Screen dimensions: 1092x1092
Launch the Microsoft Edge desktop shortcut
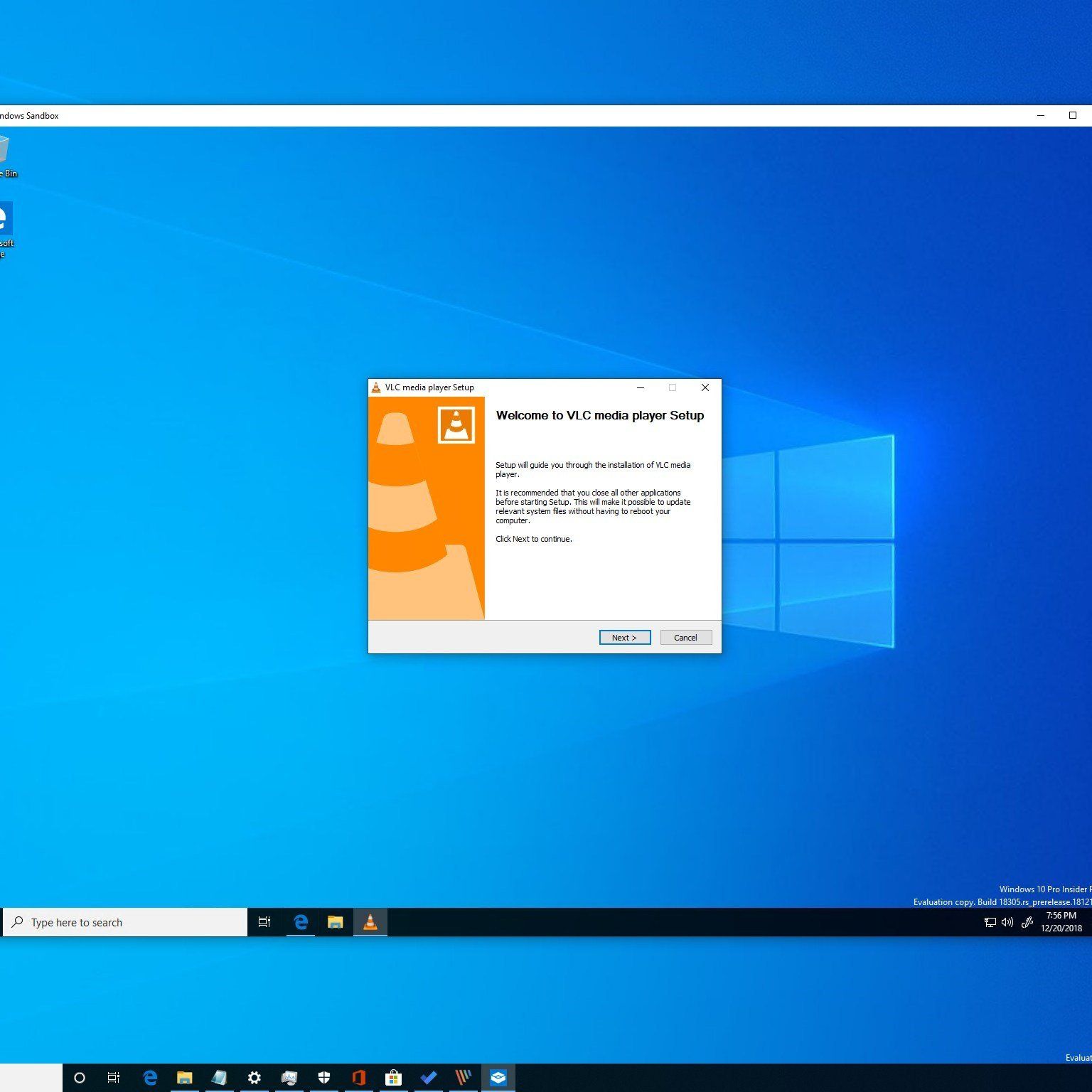4,217
